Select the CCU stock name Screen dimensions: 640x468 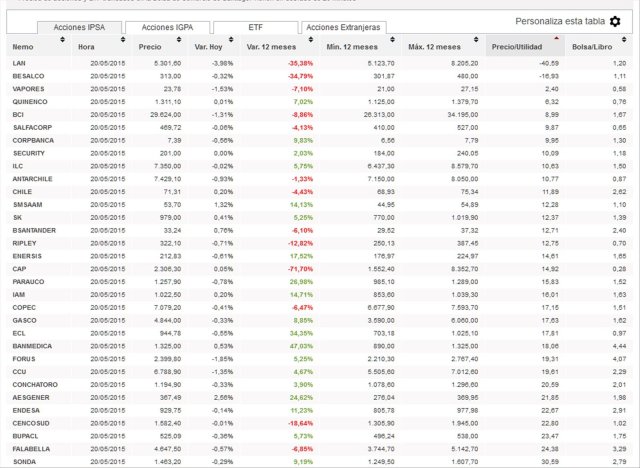(x=19, y=372)
